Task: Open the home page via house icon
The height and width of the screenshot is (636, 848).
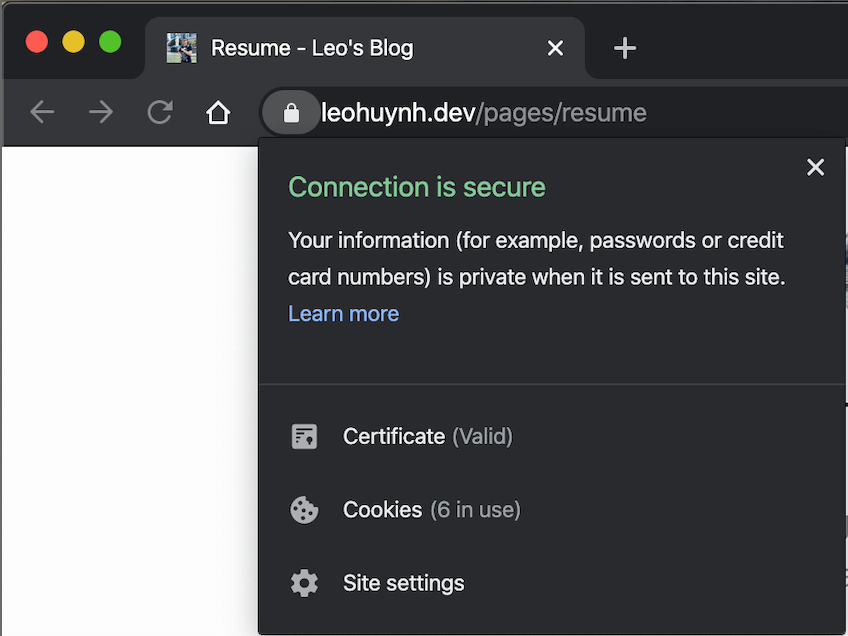Action: pyautogui.click(x=218, y=112)
